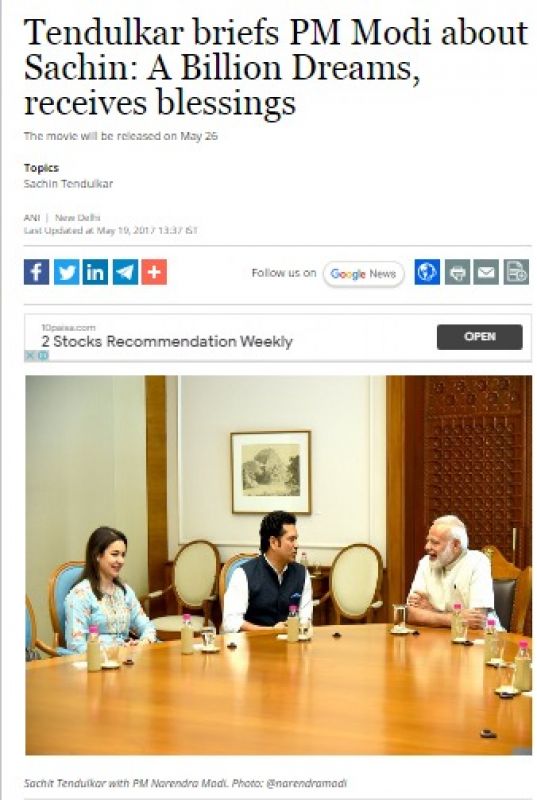Click the article photo of the meeting

[x=278, y=565]
